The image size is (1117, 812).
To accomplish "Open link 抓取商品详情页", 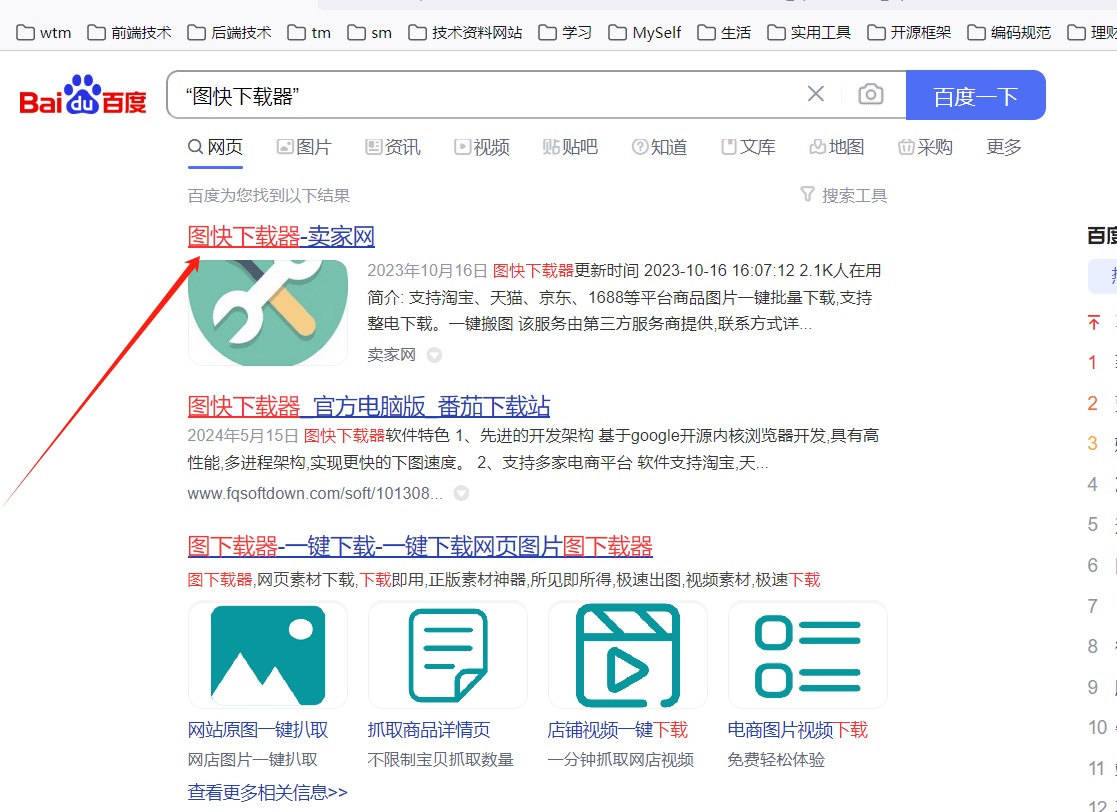I will click(x=429, y=730).
